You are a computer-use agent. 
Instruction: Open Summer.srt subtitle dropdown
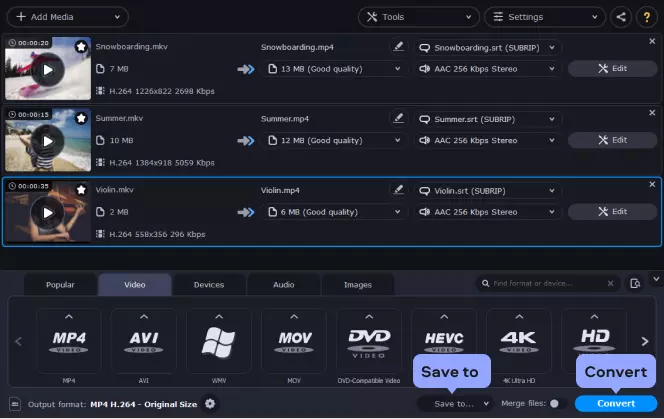[x=487, y=119]
